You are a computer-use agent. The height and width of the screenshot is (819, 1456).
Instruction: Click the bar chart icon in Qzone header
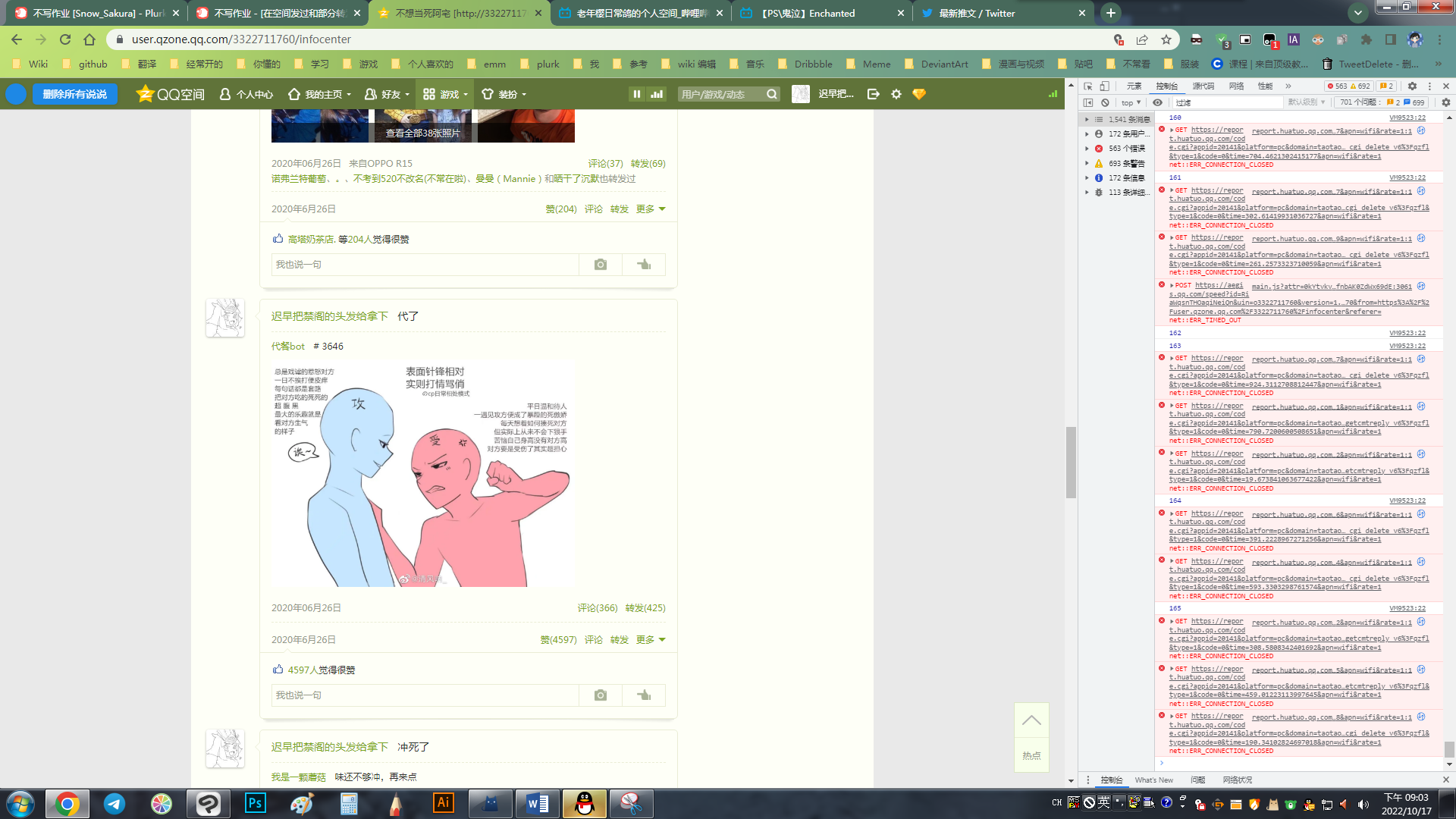click(x=657, y=94)
